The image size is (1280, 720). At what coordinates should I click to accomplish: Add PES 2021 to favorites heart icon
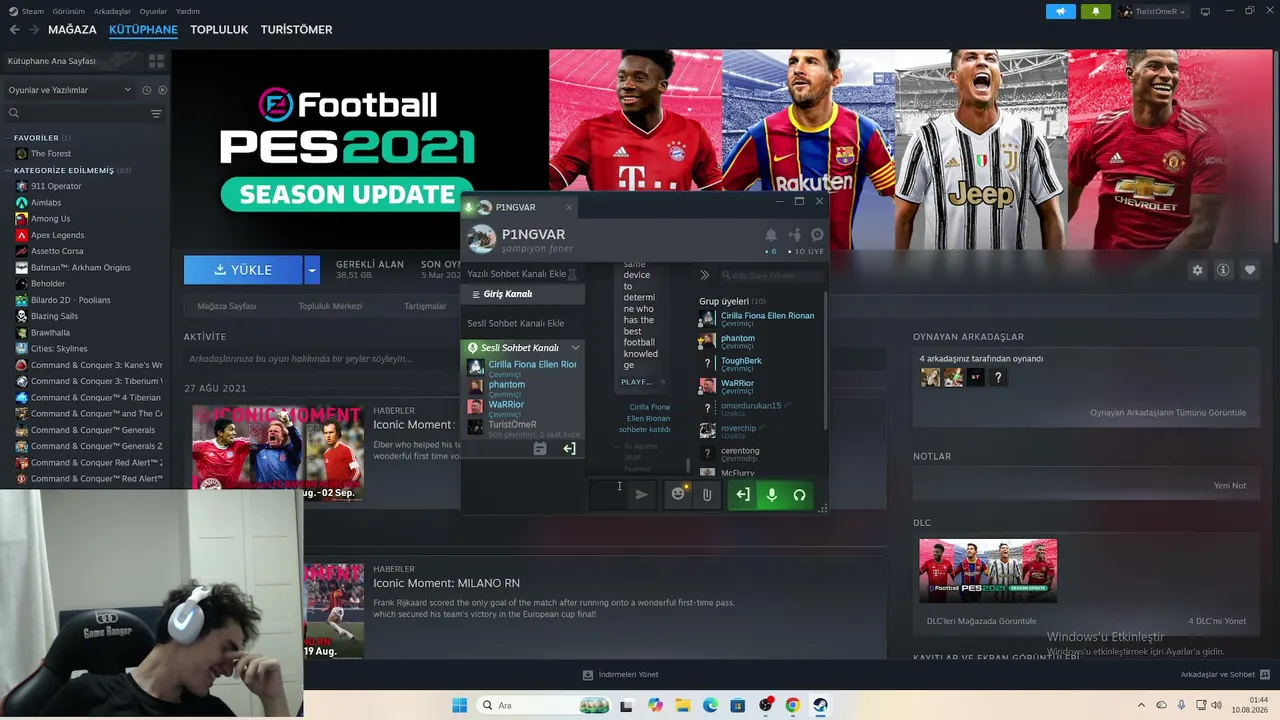coord(1250,270)
